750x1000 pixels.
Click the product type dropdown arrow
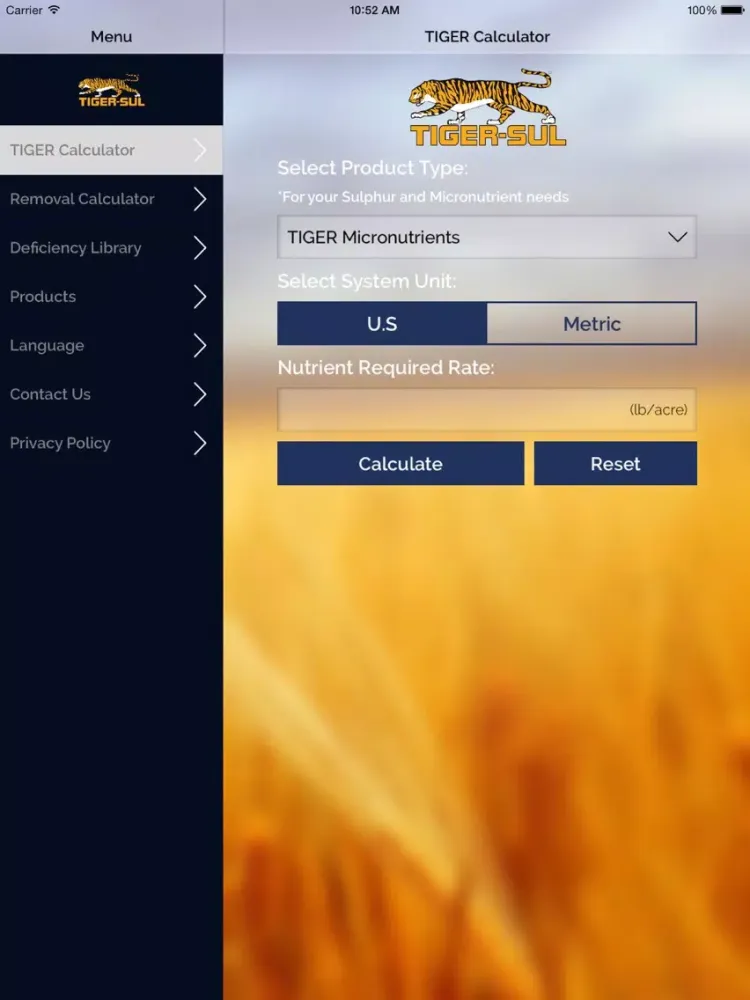pyautogui.click(x=677, y=237)
